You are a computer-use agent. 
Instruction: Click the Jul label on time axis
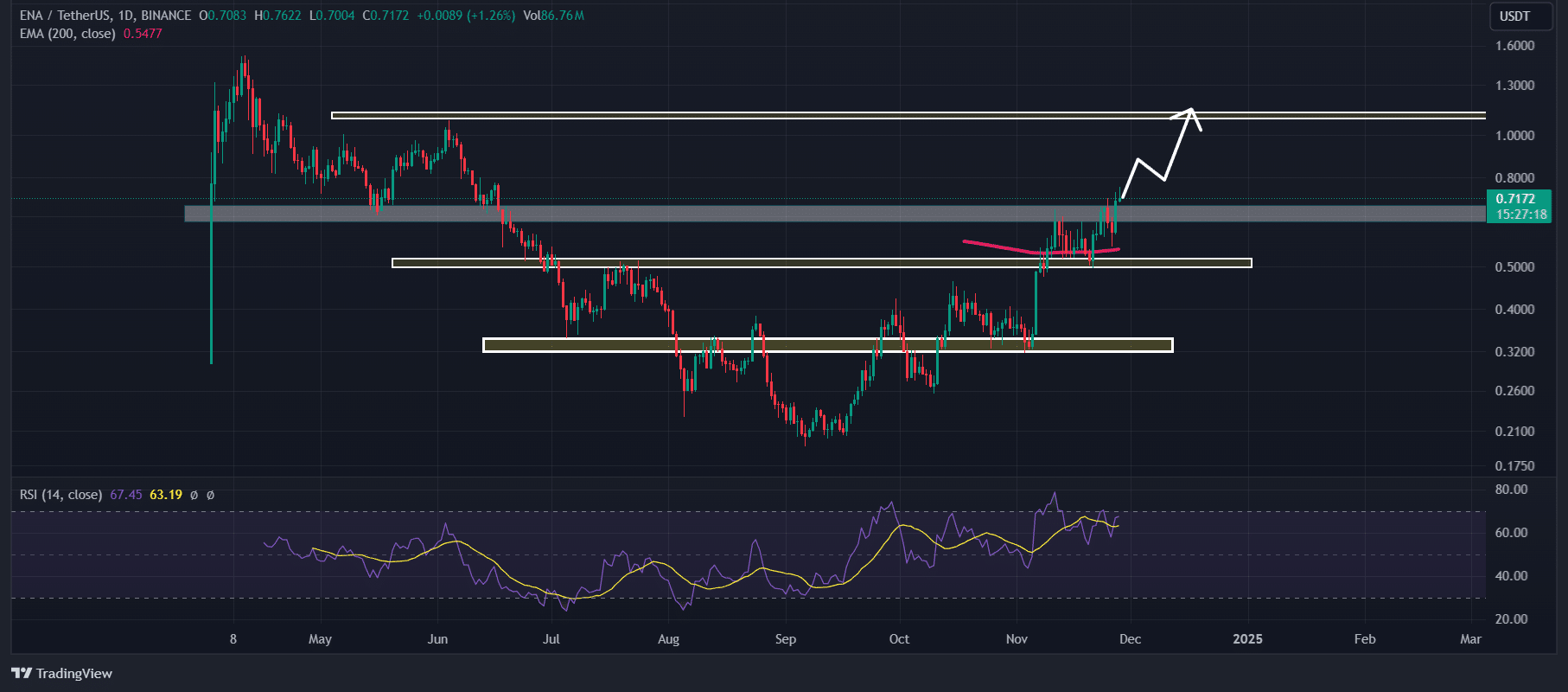(551, 639)
